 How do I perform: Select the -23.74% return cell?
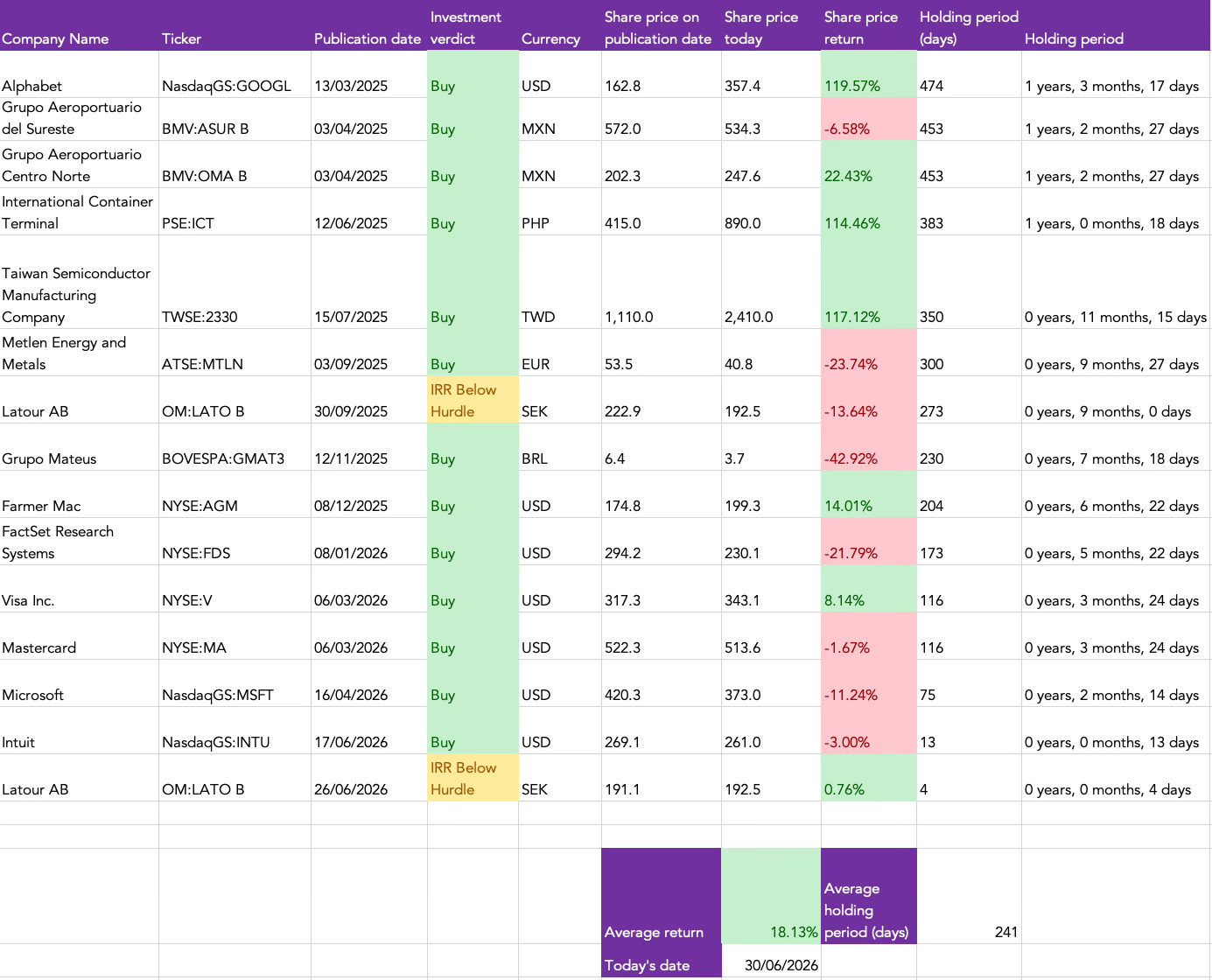[869, 353]
